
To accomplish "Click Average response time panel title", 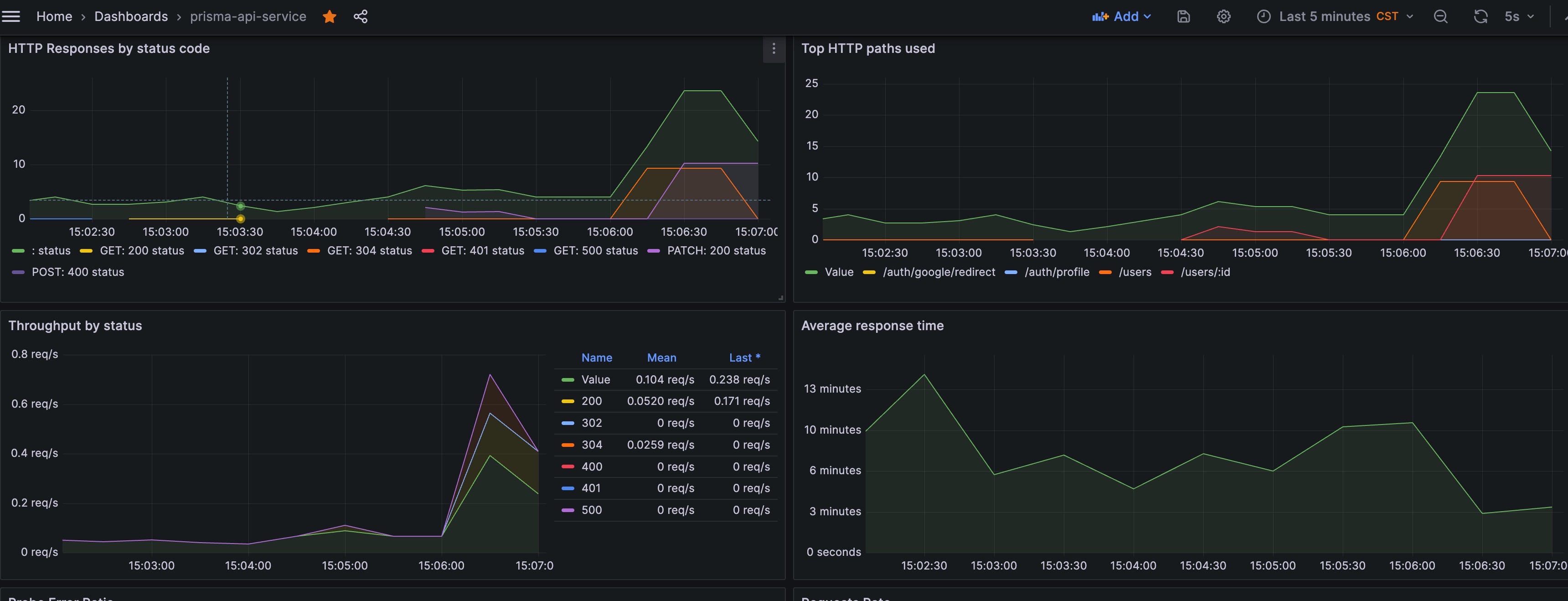I will 872,326.
